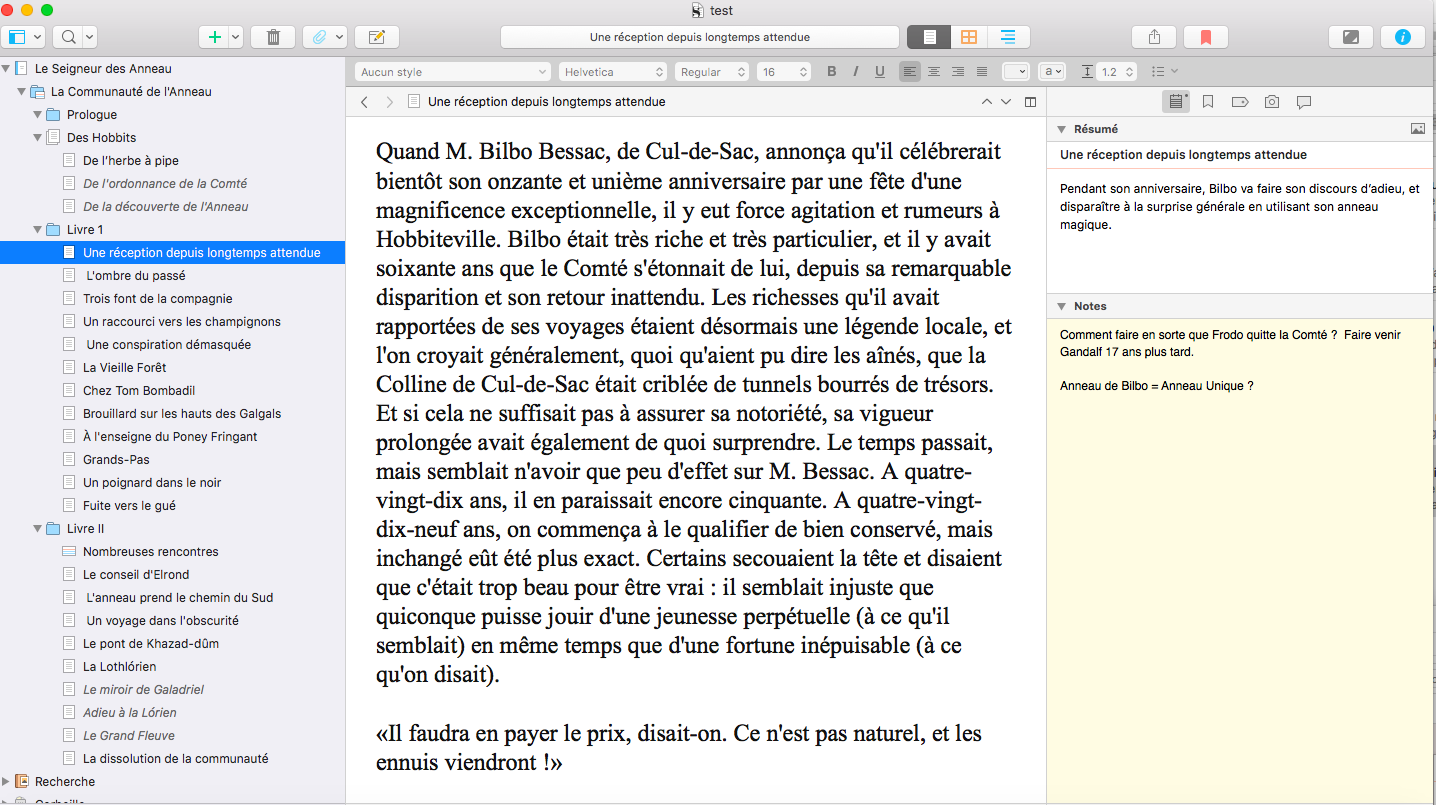The image size is (1436, 805).
Task: Switch to corkboard view mode
Action: [x=968, y=37]
